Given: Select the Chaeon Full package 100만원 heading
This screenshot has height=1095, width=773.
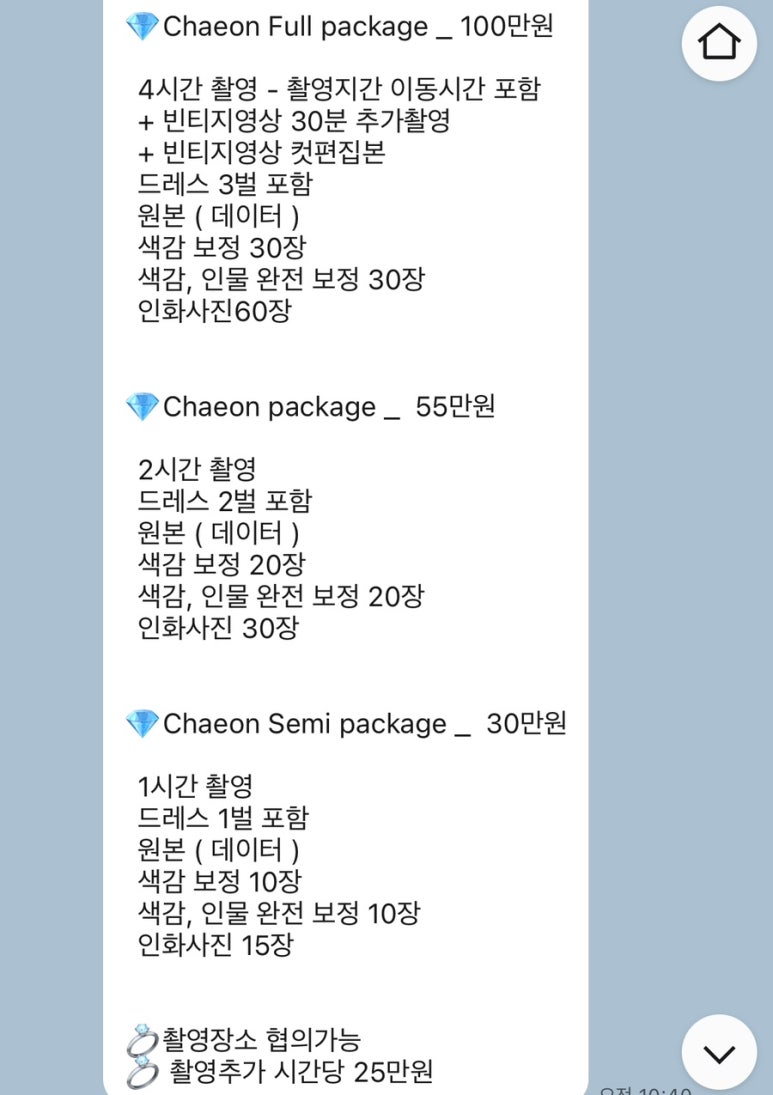Looking at the screenshot, I should (358, 27).
